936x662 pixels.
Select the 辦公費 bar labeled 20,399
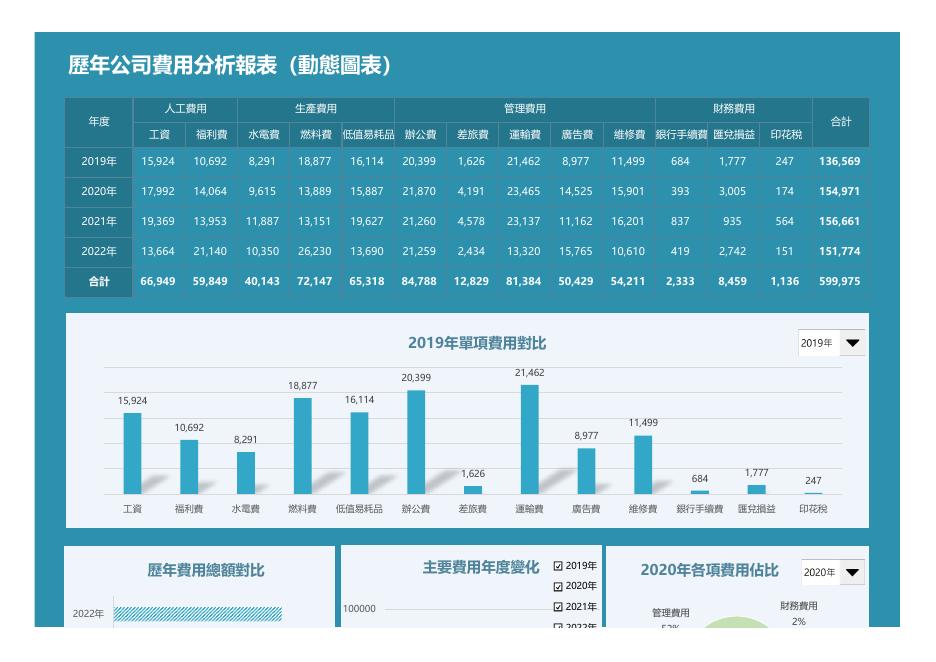pyautogui.click(x=416, y=442)
